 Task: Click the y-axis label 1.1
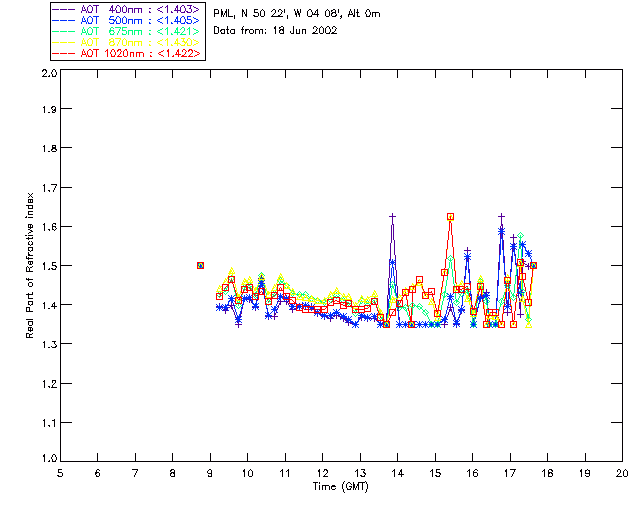[x=49, y=423]
